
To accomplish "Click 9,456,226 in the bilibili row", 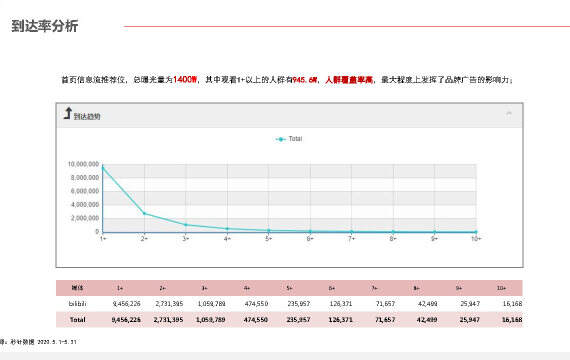I will click(126, 304).
